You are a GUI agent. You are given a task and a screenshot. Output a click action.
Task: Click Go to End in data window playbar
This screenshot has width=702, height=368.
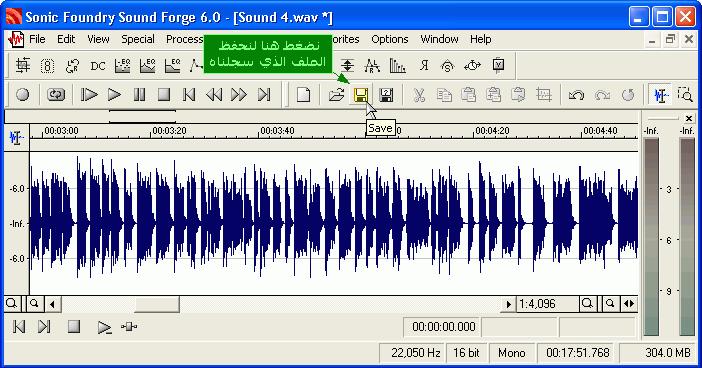pos(44,327)
